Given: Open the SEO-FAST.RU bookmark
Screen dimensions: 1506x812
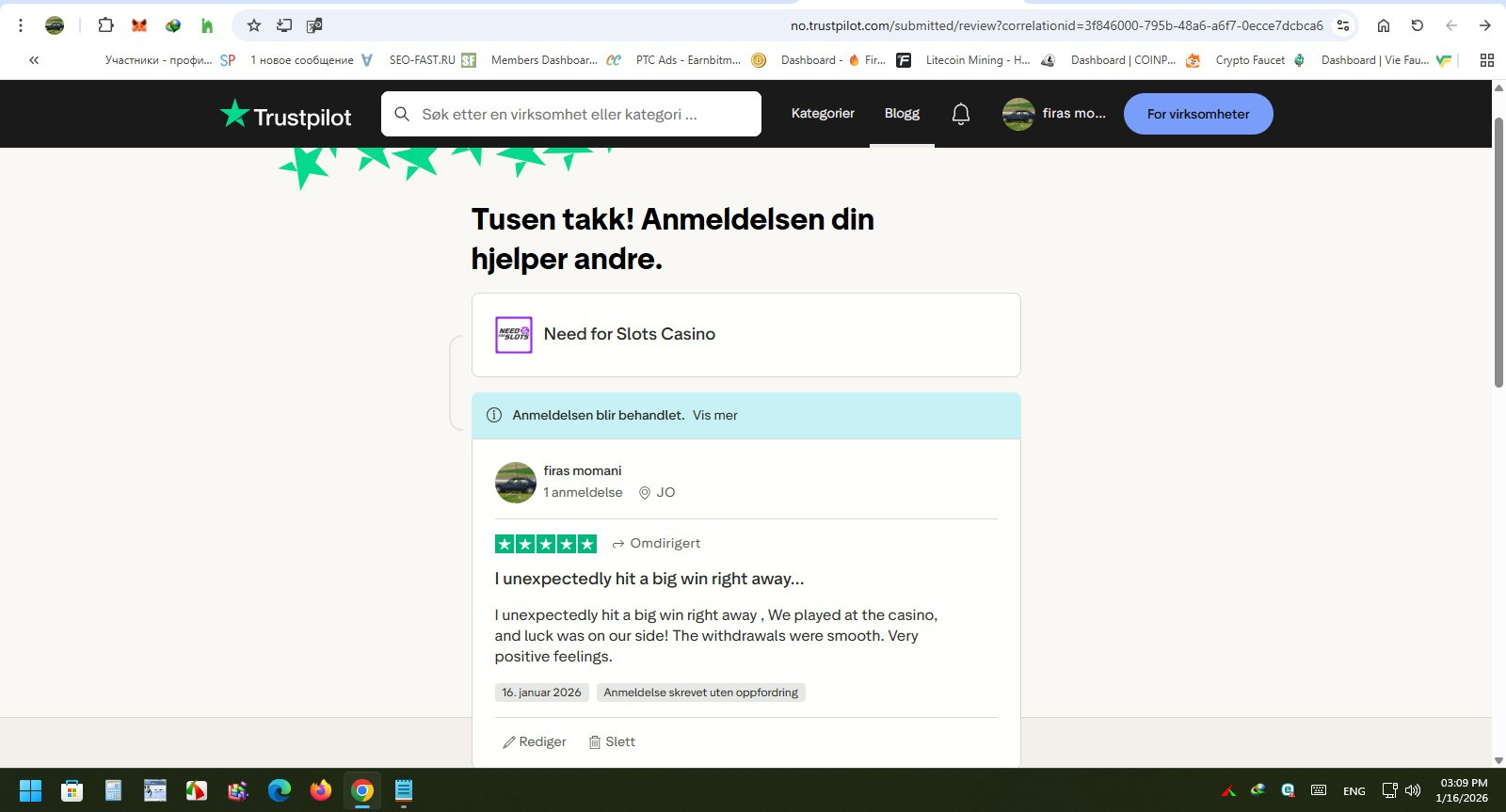Looking at the screenshot, I should point(432,60).
